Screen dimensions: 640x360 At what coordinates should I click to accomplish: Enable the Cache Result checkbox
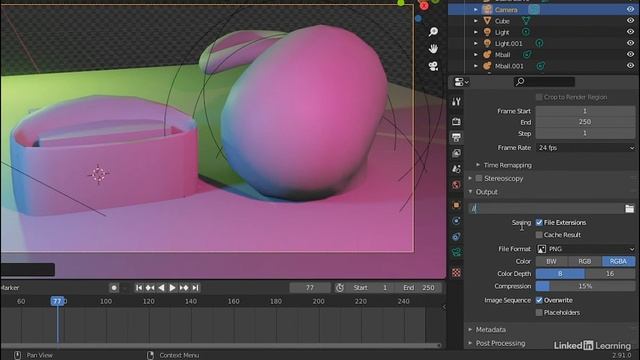click(x=539, y=235)
